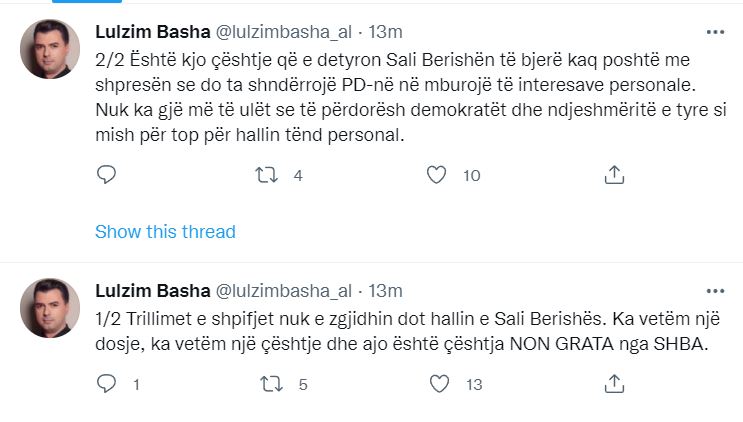743x422 pixels.
Task: Open Lulzim Basha's avatar on top tweet
Action: pos(49,49)
